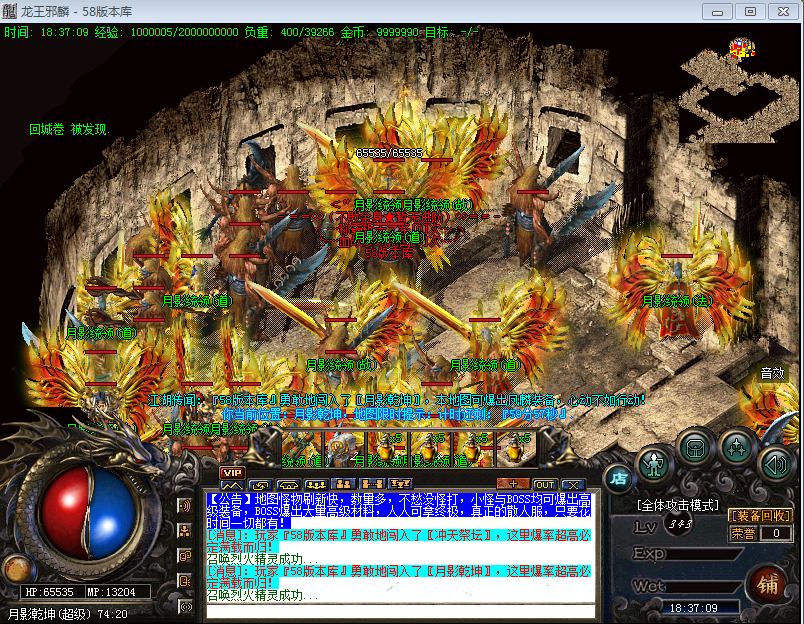Toggle the guild hierarchy chat side icon

(184, 531)
